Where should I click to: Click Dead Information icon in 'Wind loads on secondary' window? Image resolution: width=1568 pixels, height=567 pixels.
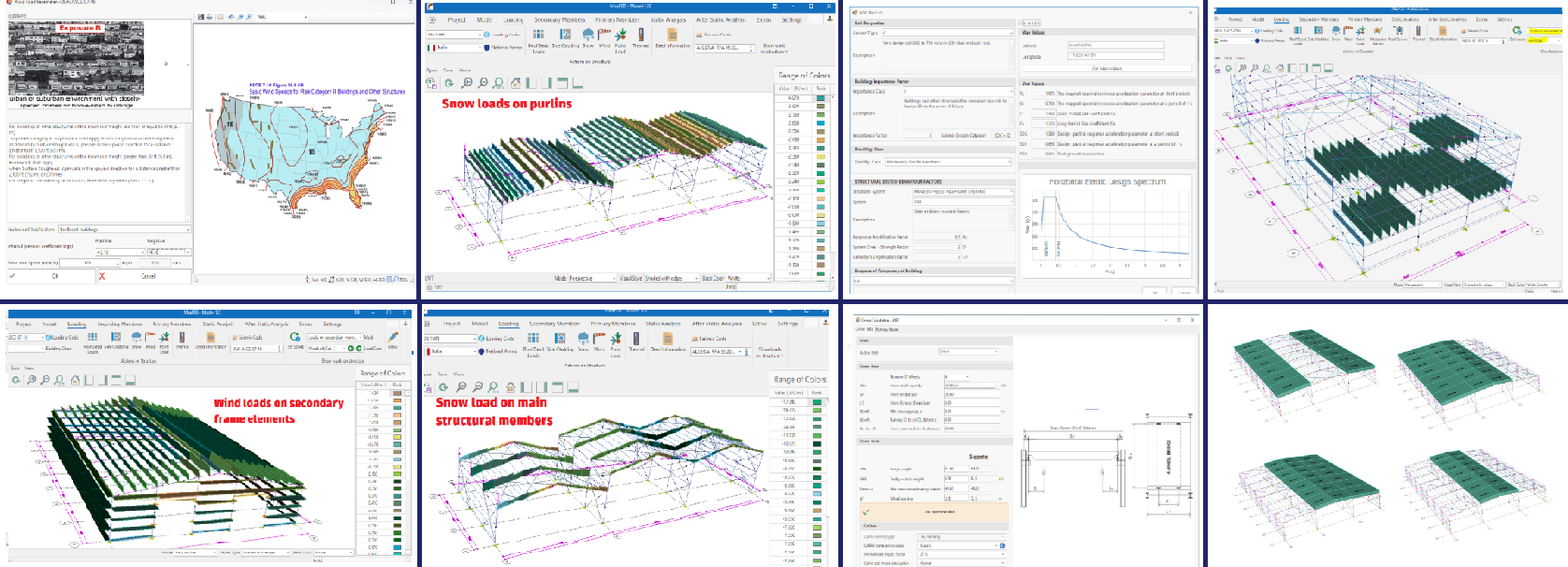click(211, 338)
